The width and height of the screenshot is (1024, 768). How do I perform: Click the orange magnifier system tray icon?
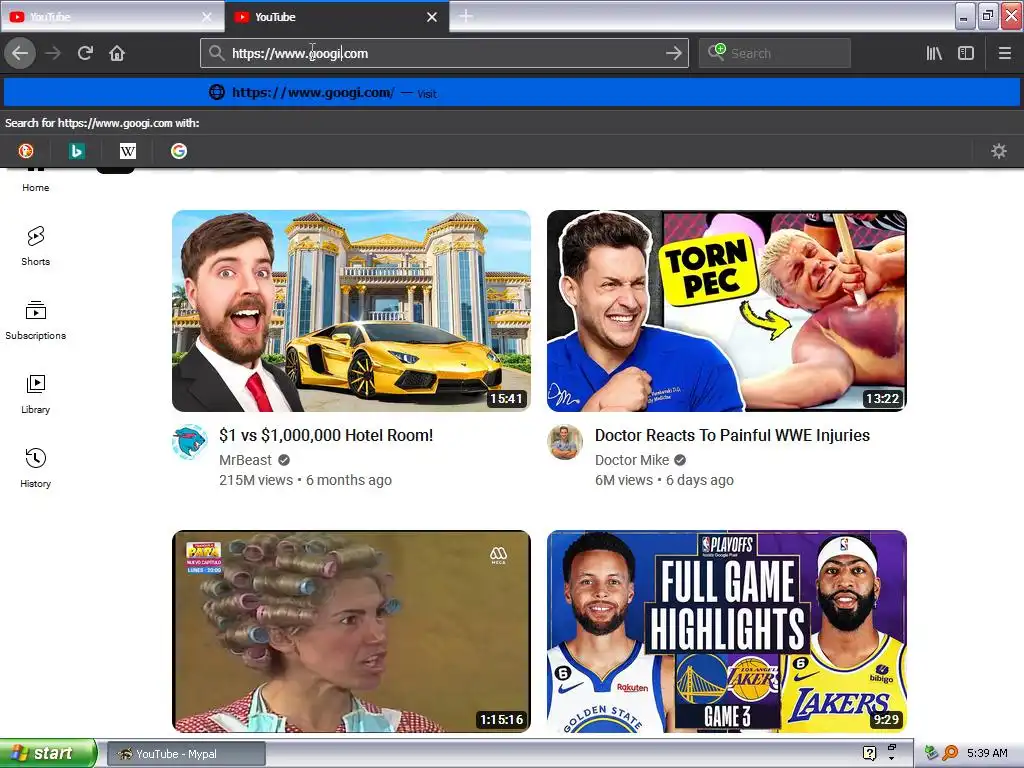950,753
